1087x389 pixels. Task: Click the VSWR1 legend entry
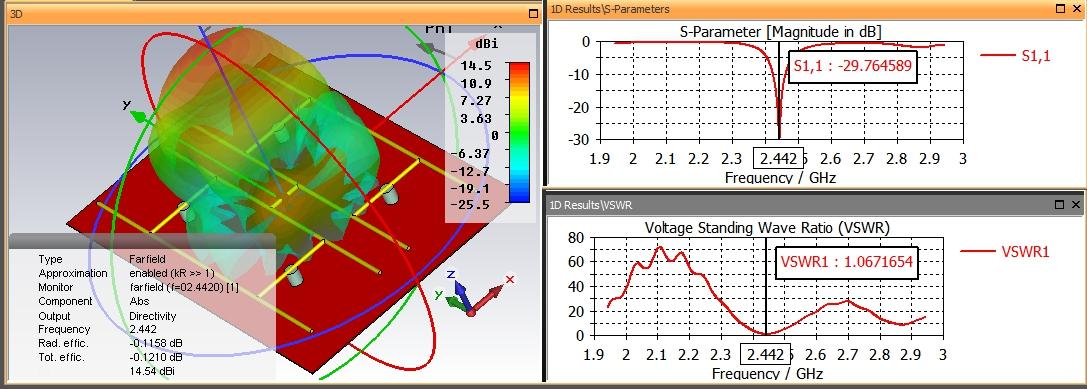pos(1005,252)
